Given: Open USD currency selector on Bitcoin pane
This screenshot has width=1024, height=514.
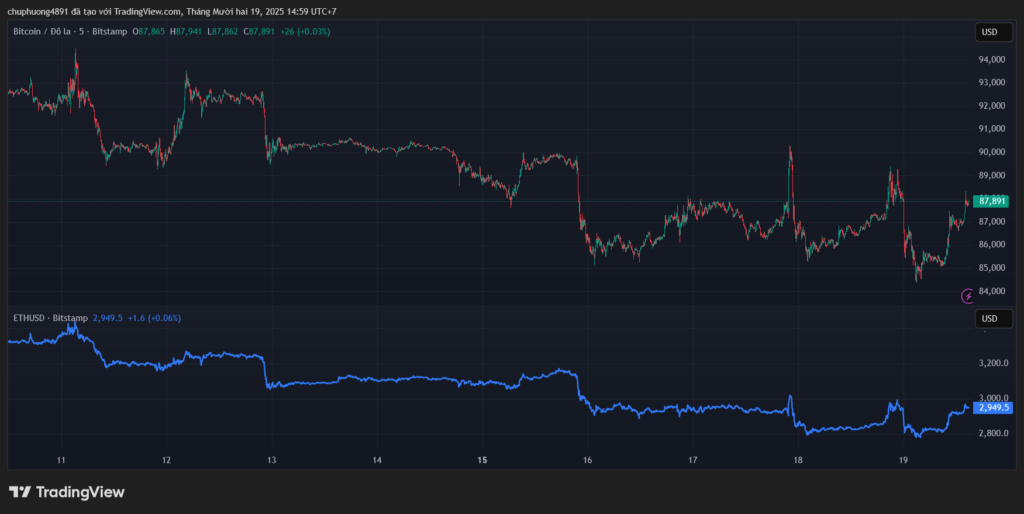Looking at the screenshot, I should [989, 32].
